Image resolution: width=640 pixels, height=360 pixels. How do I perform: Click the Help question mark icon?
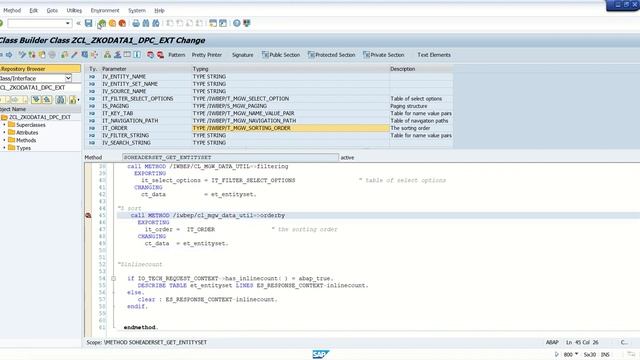237,23
